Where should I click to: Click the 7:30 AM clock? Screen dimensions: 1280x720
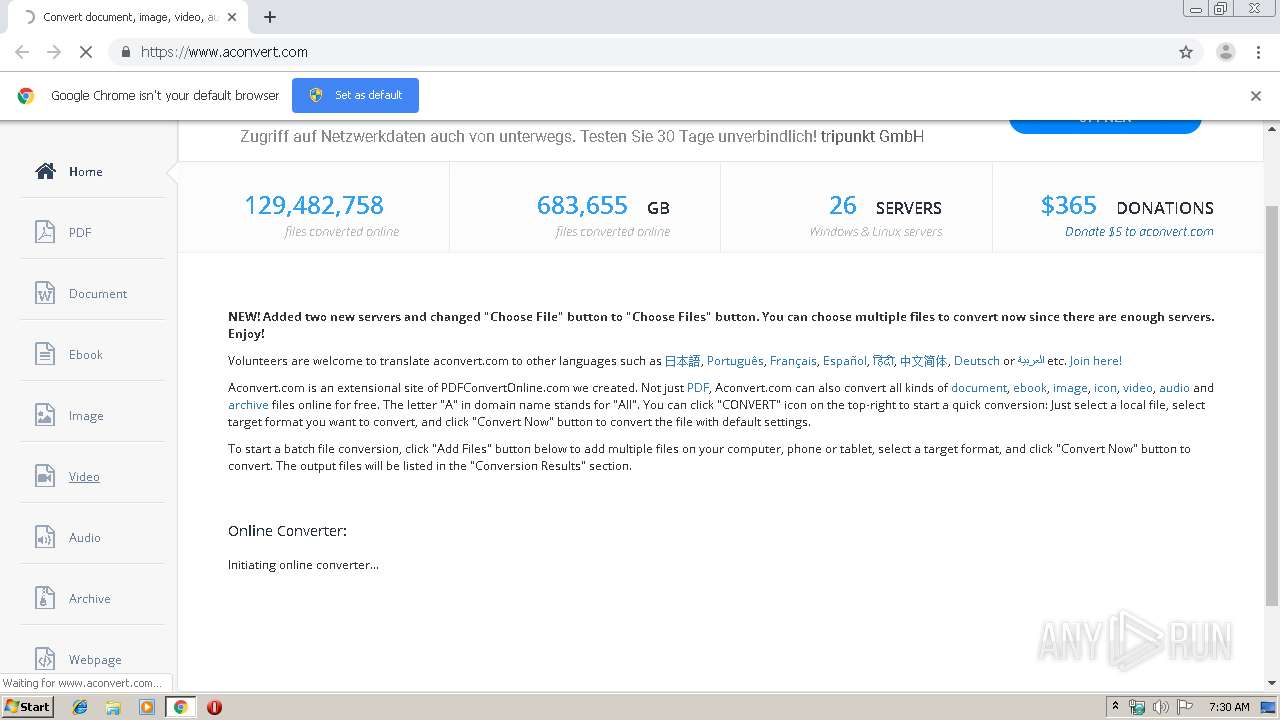1229,707
